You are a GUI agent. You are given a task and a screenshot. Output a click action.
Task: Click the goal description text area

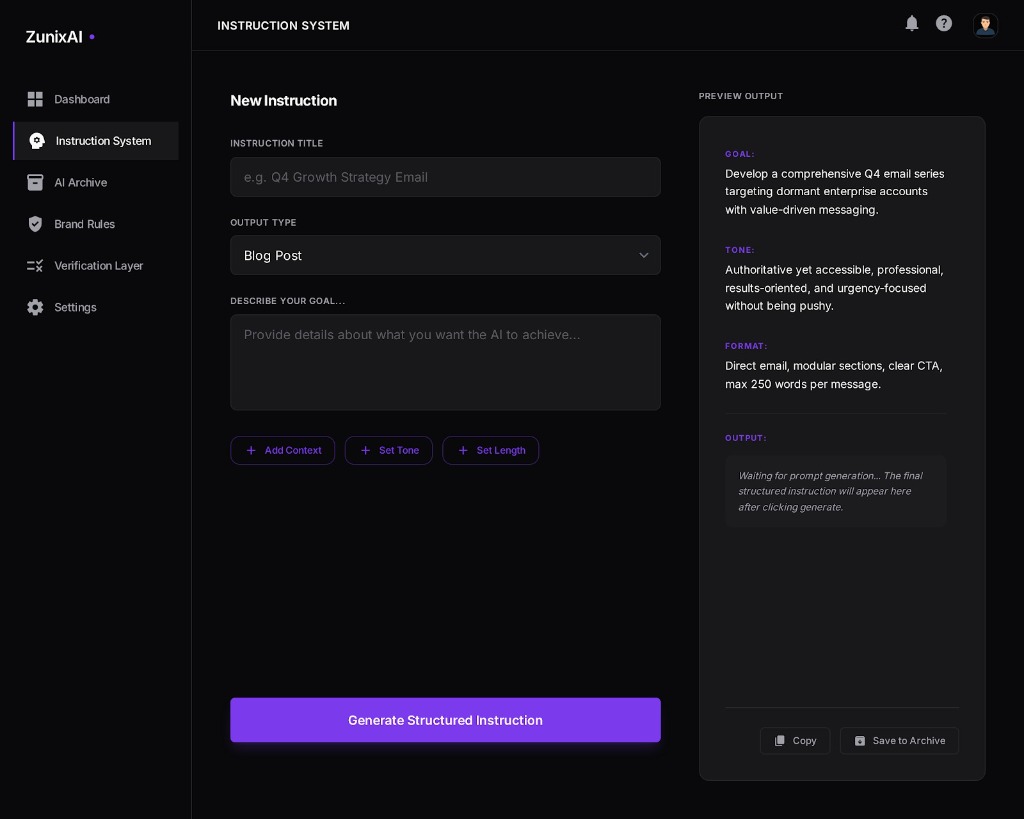(445, 362)
